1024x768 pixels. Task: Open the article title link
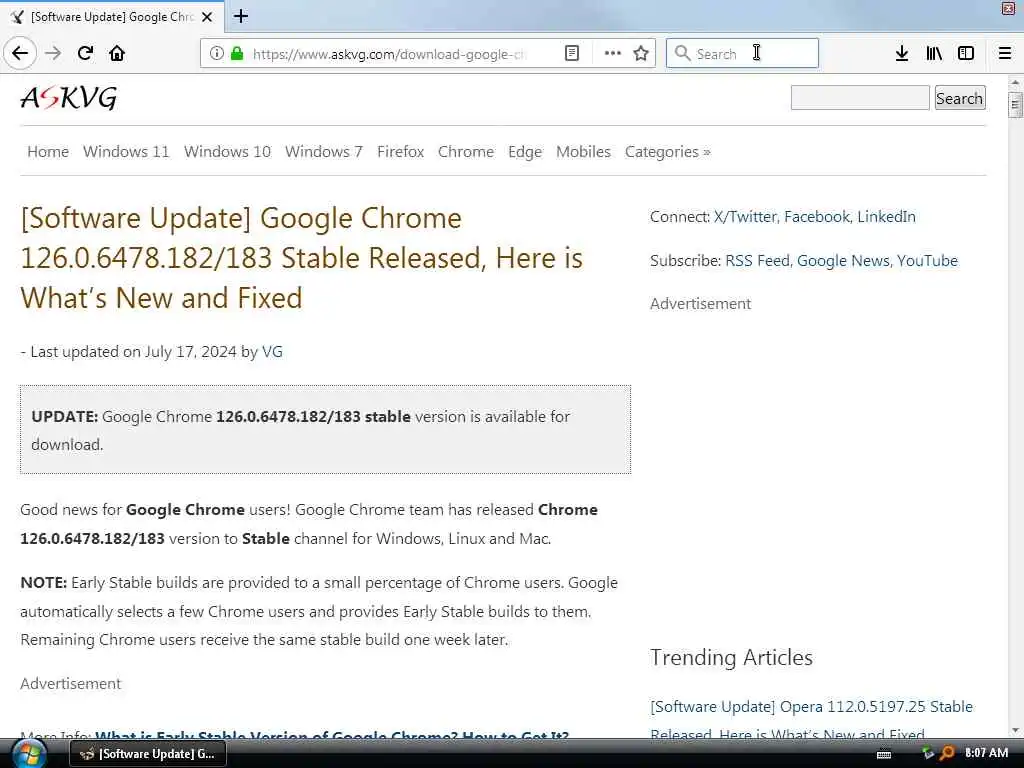(x=301, y=258)
